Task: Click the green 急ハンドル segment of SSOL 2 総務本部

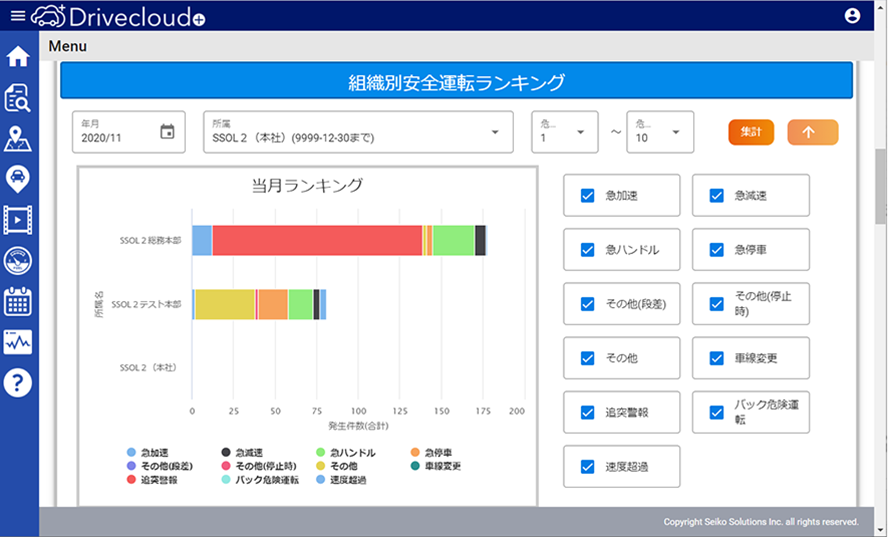Action: pyautogui.click(x=453, y=240)
